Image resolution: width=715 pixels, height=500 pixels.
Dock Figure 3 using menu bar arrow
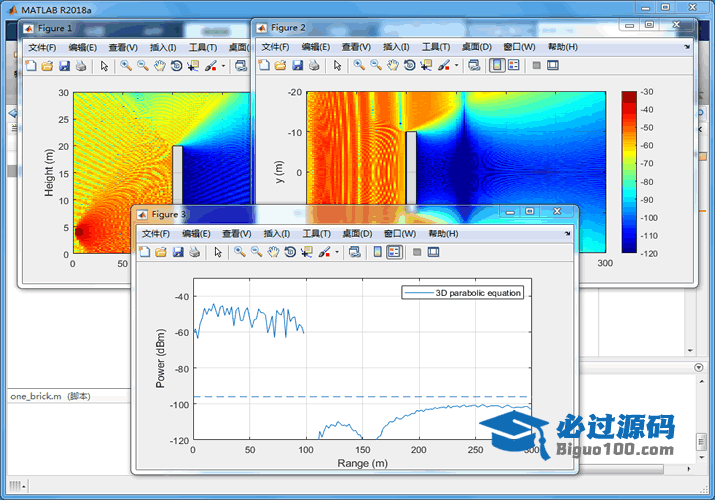click(x=567, y=233)
